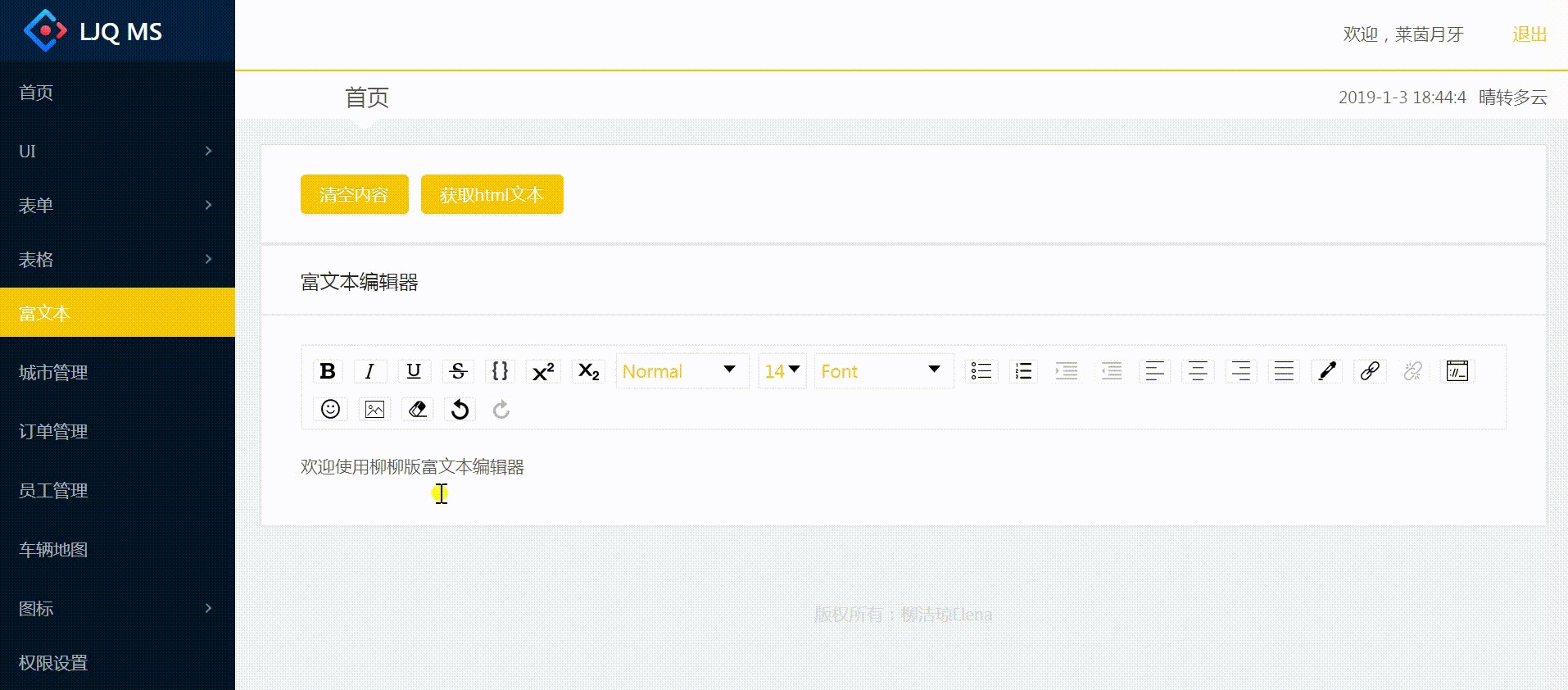Click the 获取html文本 button

(x=492, y=194)
